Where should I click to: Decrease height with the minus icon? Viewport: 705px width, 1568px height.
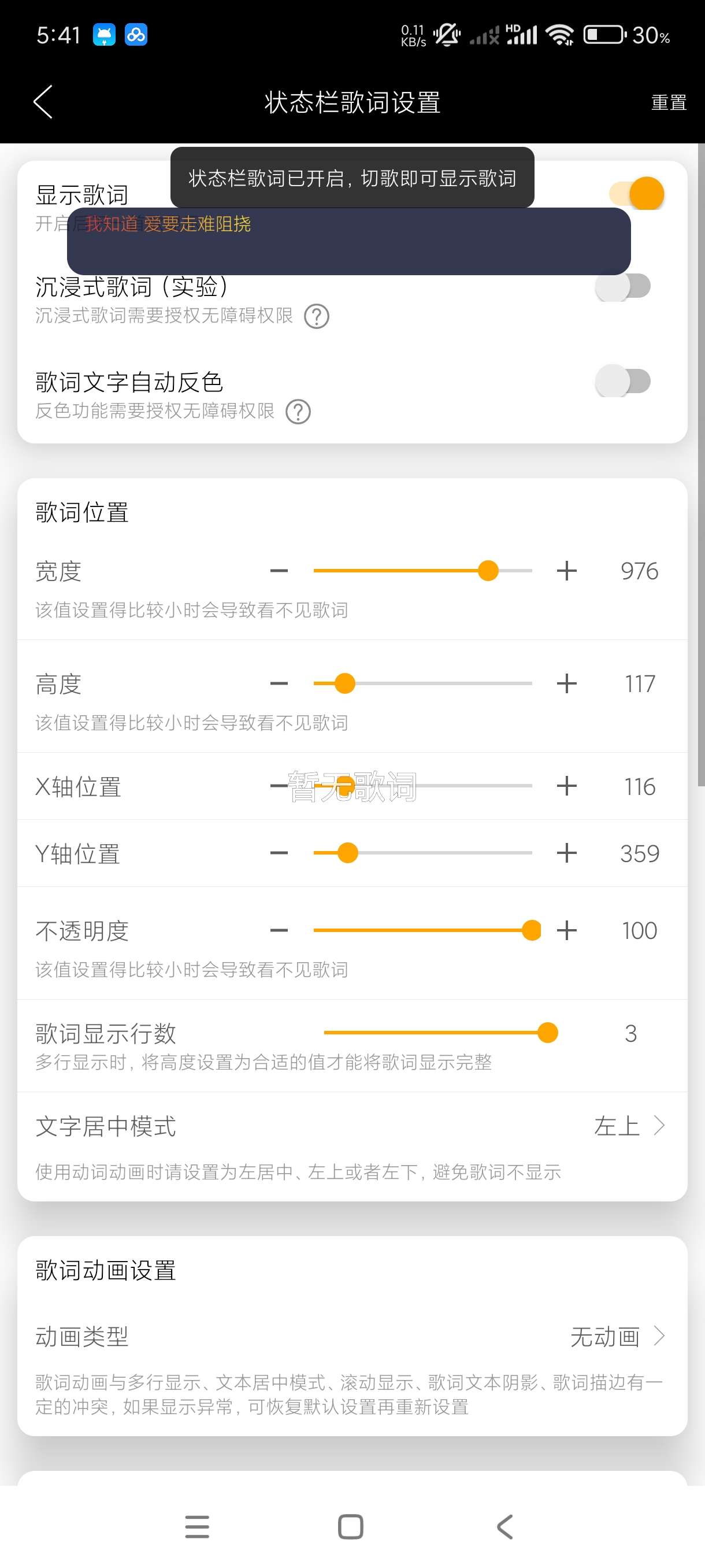(x=279, y=683)
